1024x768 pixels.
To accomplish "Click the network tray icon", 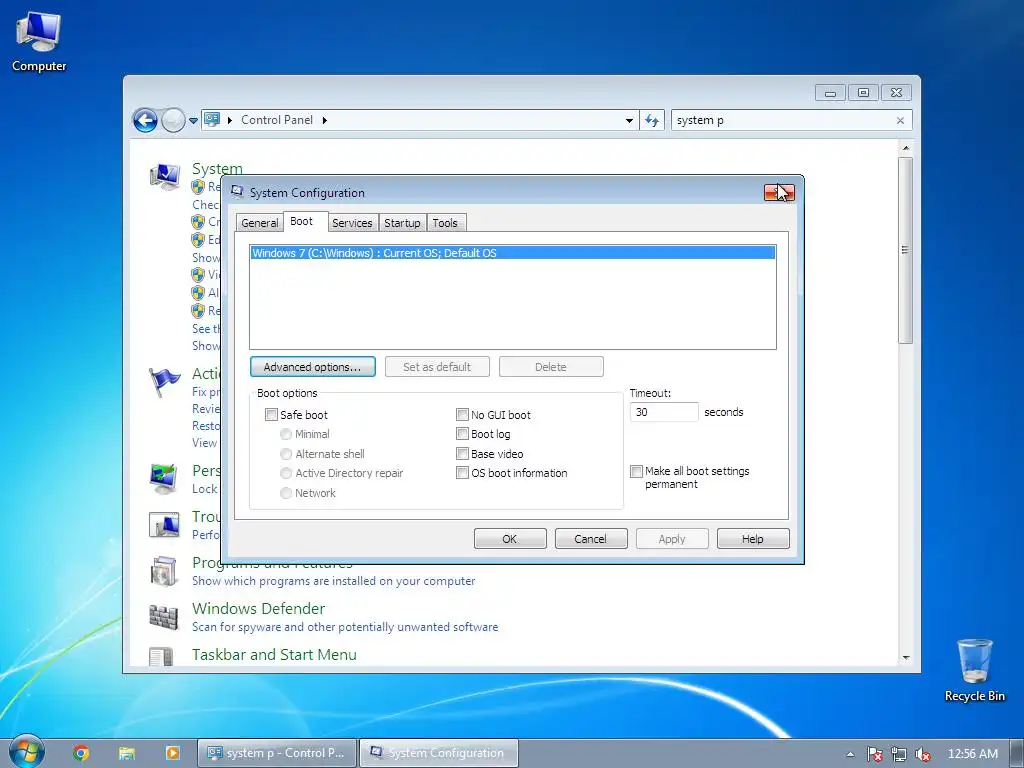I will (x=899, y=754).
